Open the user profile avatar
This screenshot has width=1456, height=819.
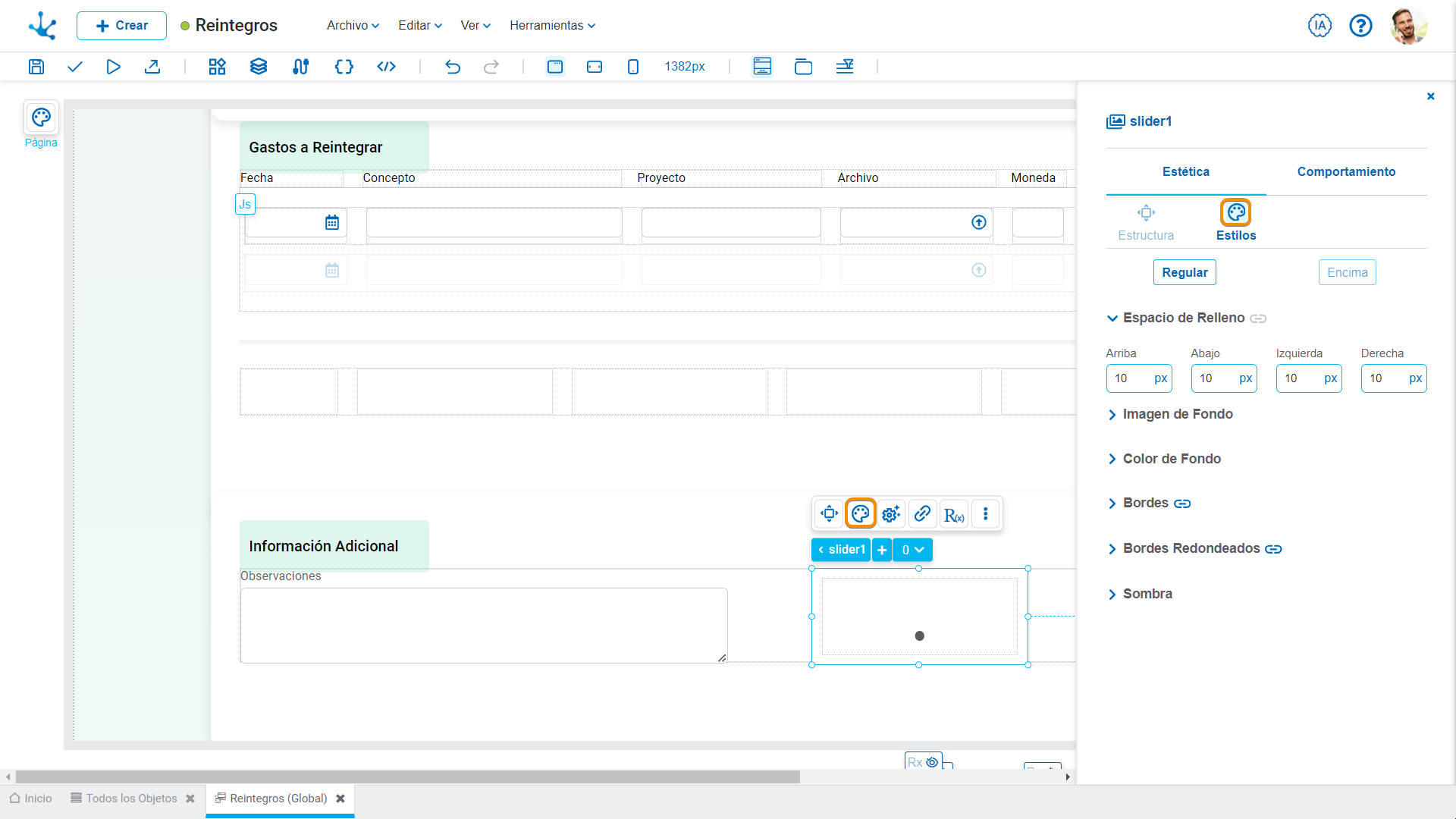(1409, 26)
